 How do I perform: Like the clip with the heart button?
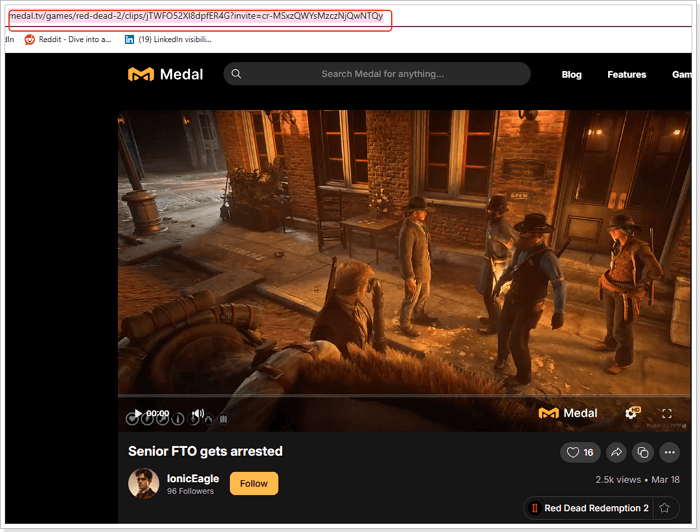[580, 452]
